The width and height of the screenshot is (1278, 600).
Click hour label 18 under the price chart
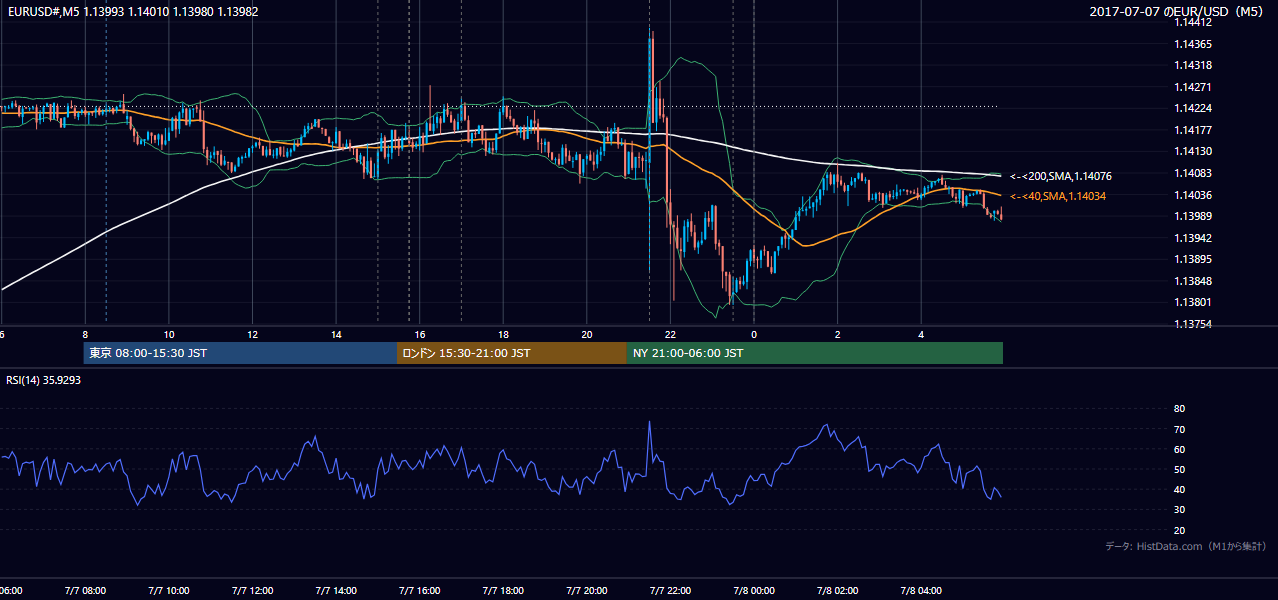coord(504,335)
